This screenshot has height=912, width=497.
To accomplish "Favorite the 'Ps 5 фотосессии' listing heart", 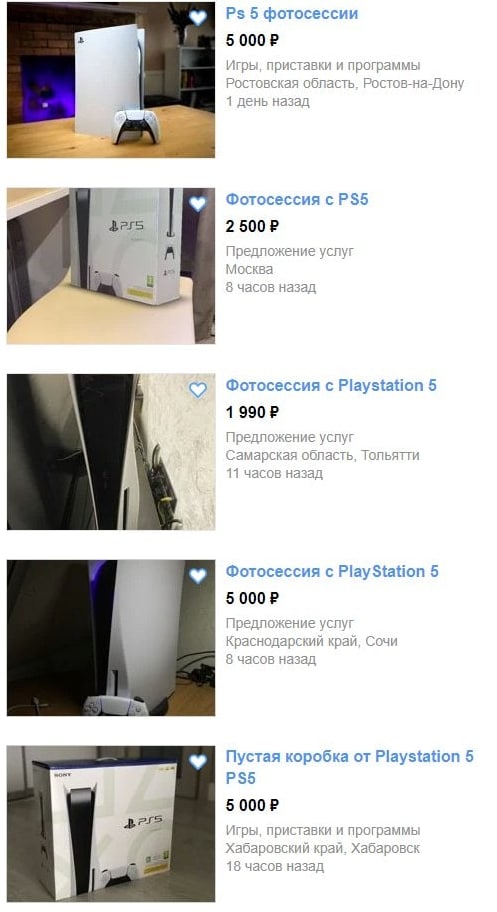I will click(x=198, y=18).
